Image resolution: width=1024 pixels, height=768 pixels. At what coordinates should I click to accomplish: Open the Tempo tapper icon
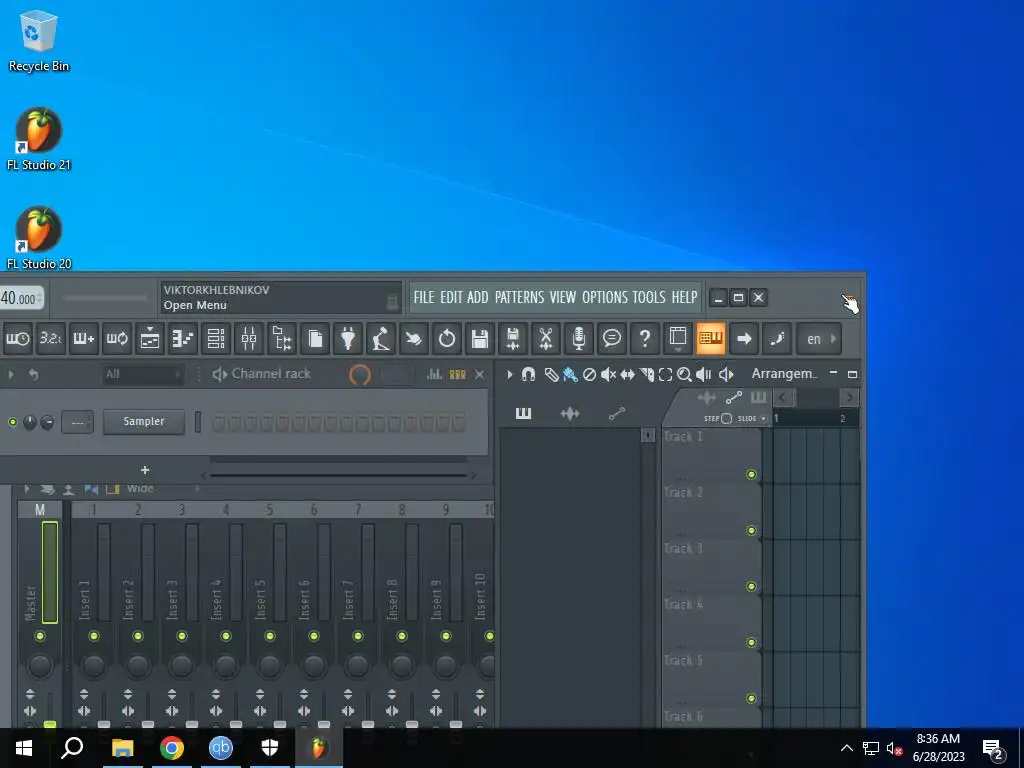coord(381,338)
